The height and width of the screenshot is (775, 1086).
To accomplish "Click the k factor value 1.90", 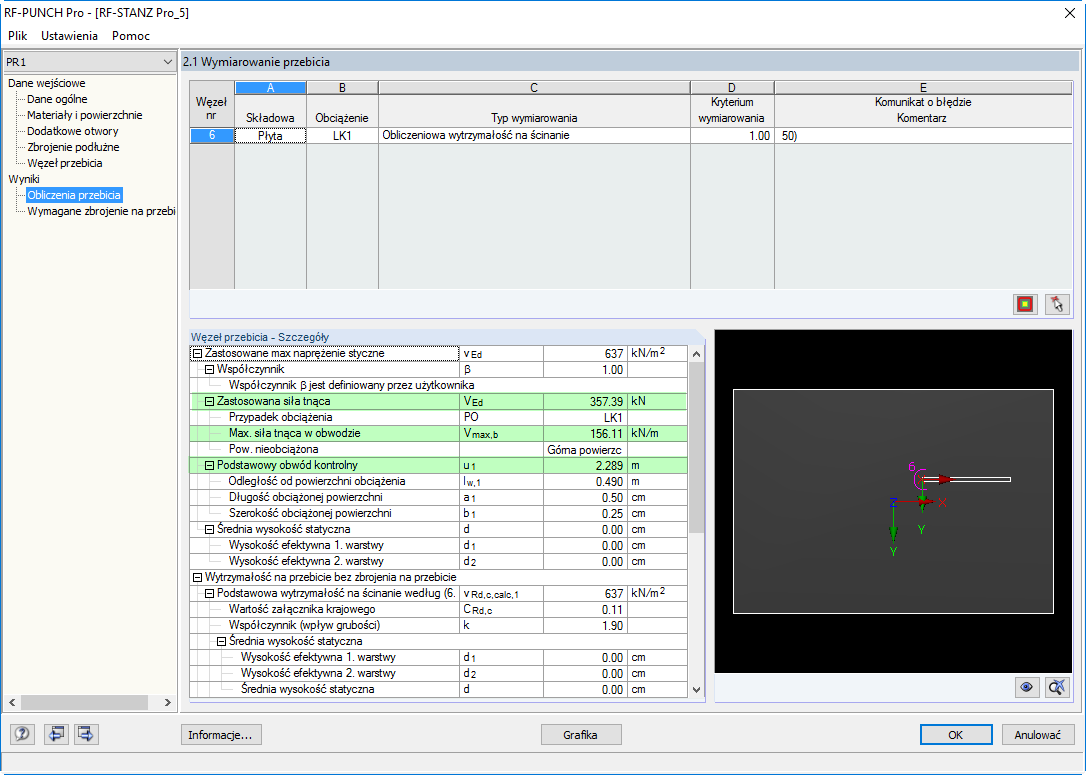I will pyautogui.click(x=585, y=625).
